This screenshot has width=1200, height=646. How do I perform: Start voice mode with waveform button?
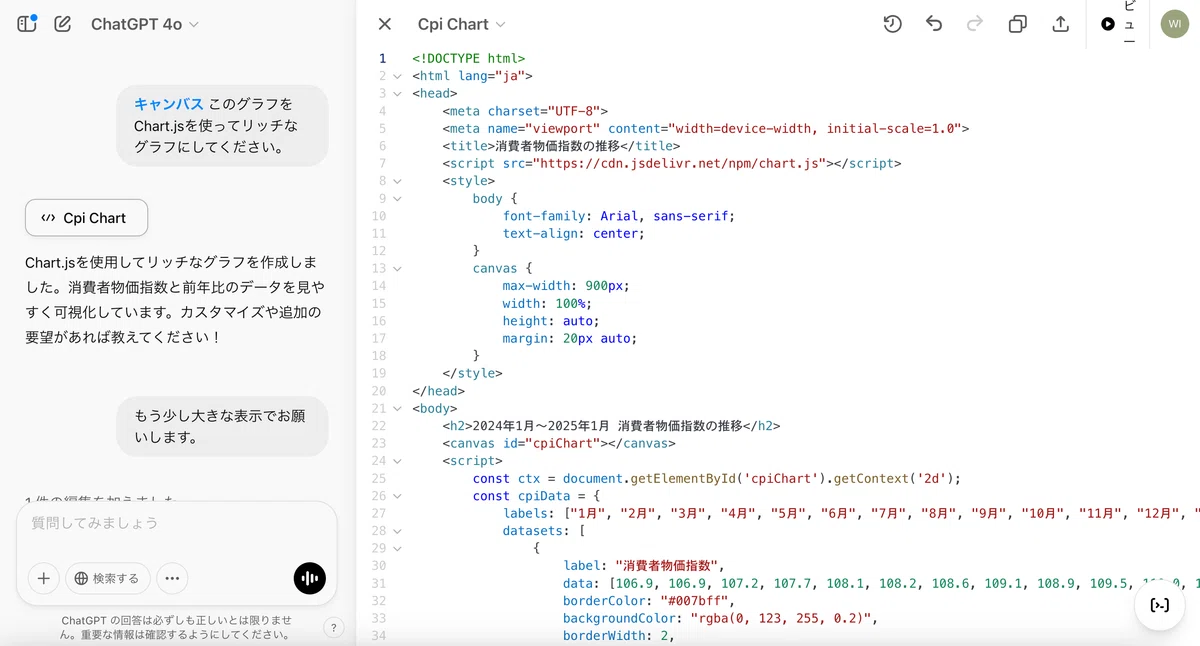point(310,578)
